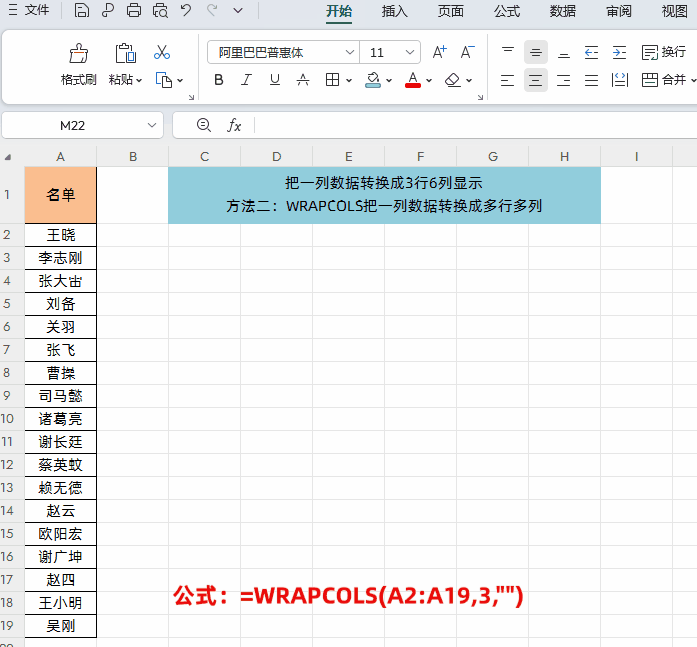Select cell A2 containing 王晓
The image size is (697, 647).
click(61, 235)
